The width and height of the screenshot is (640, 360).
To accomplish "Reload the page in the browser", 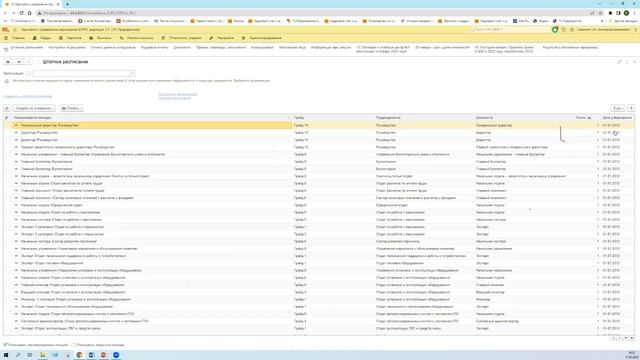I will pos(21,13).
